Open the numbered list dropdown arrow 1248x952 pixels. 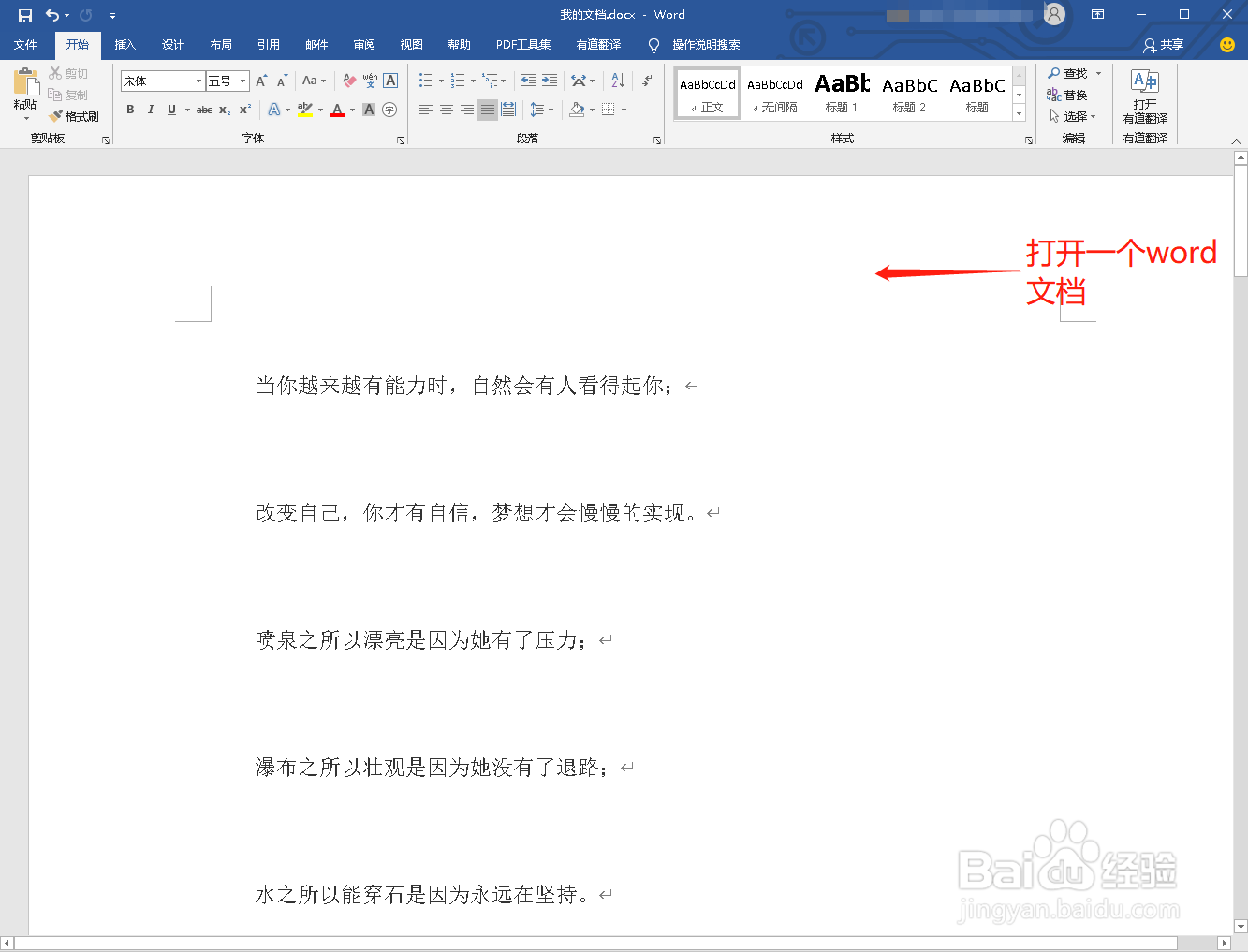pyautogui.click(x=473, y=81)
